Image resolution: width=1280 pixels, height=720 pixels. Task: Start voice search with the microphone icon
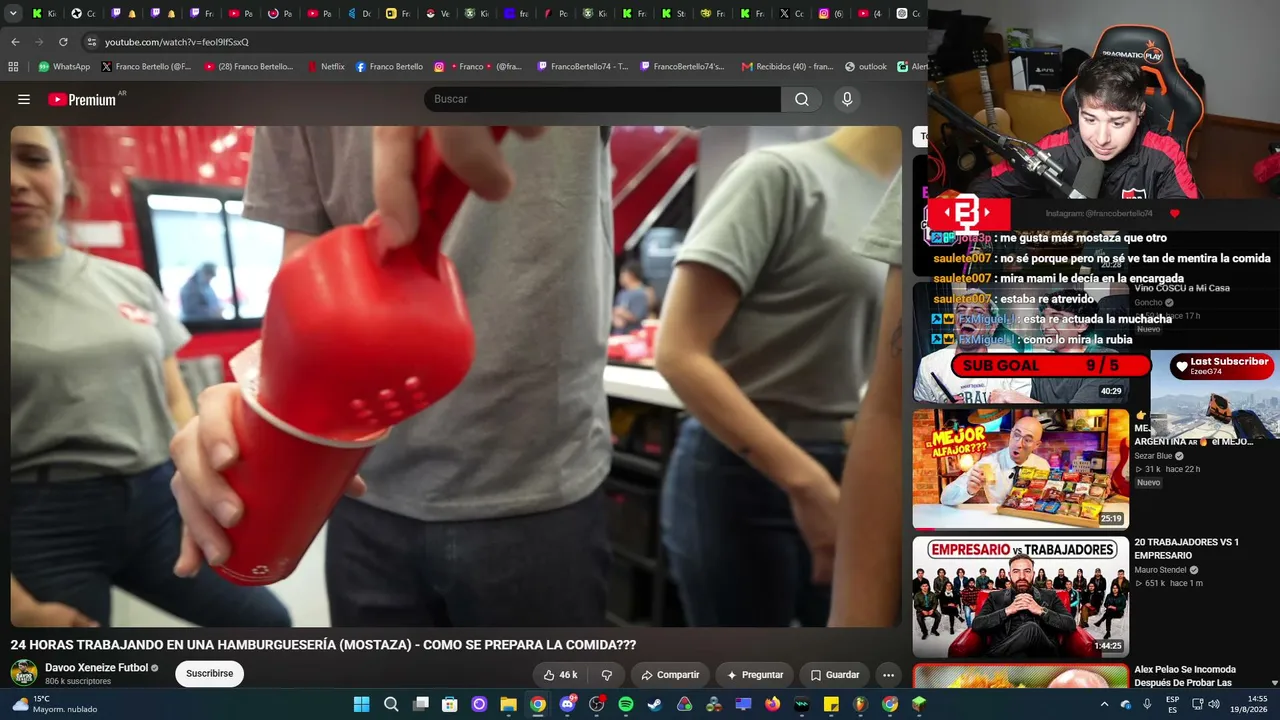click(847, 99)
